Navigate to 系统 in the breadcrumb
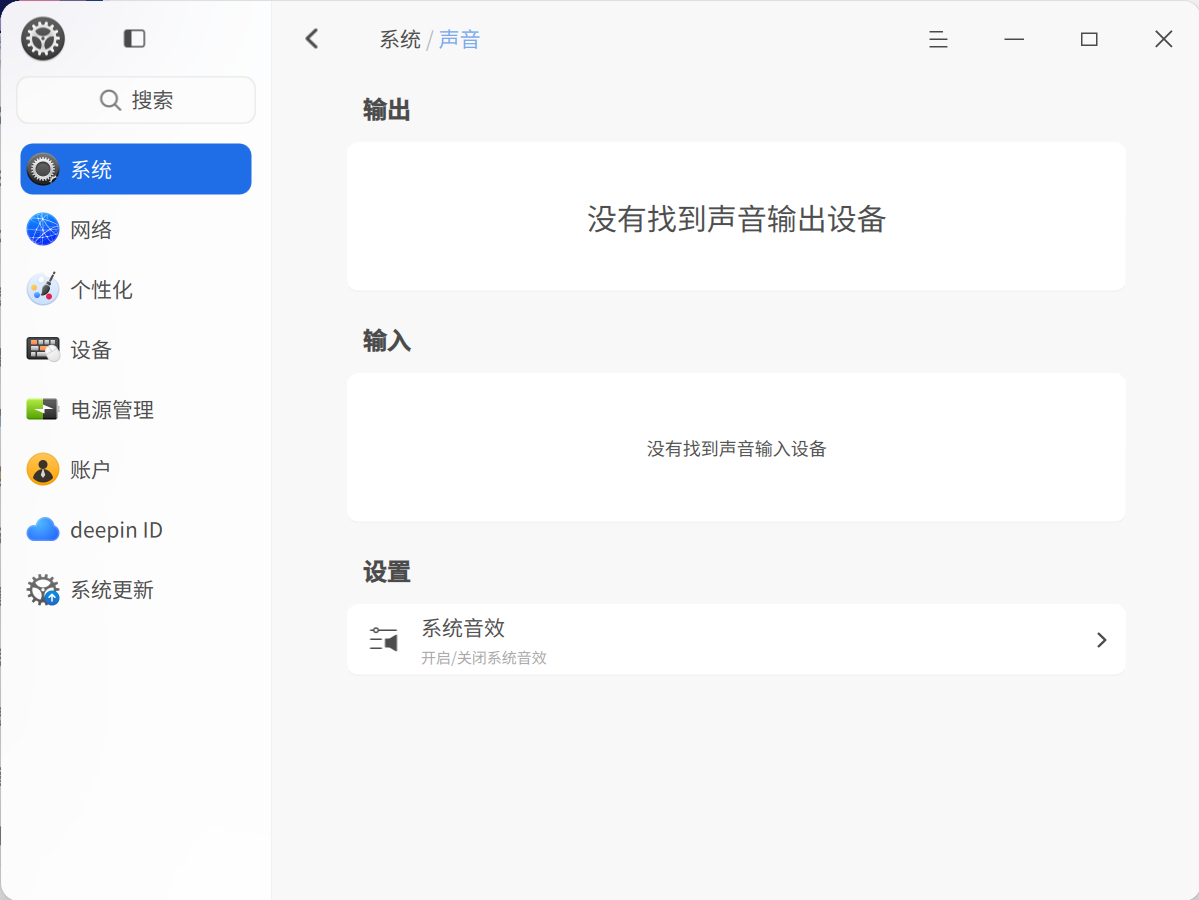 click(x=400, y=39)
